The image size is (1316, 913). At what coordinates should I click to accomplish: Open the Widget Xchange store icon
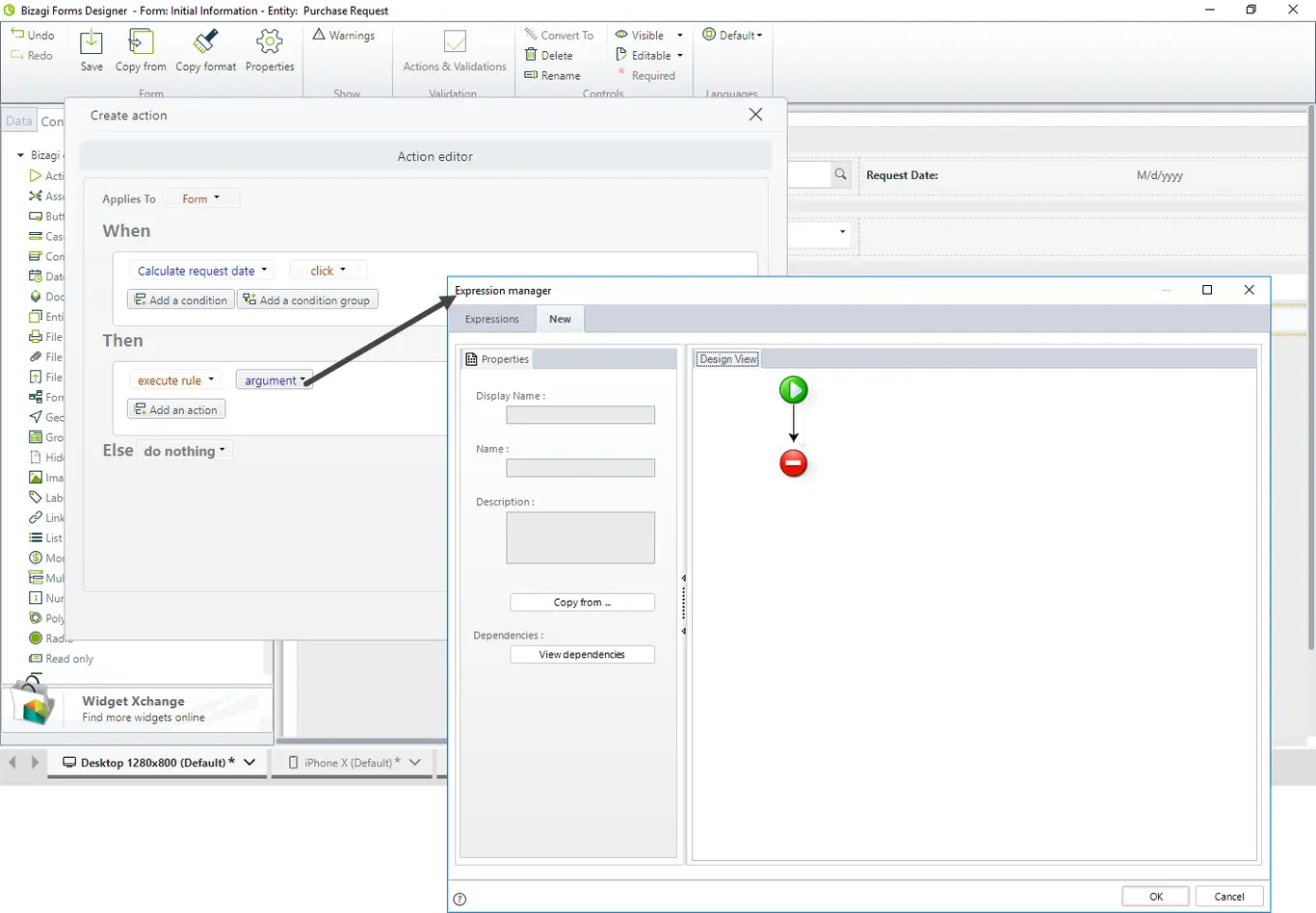coord(35,704)
